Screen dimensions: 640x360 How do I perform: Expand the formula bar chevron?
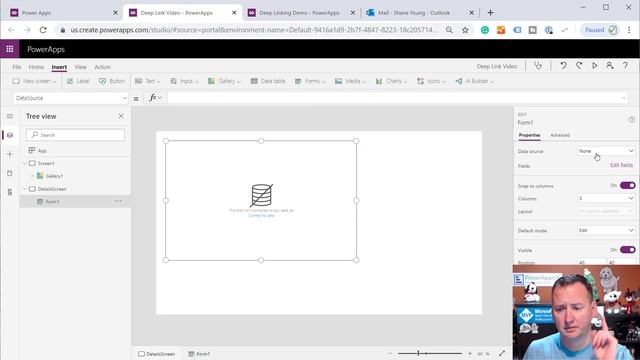[x=624, y=98]
